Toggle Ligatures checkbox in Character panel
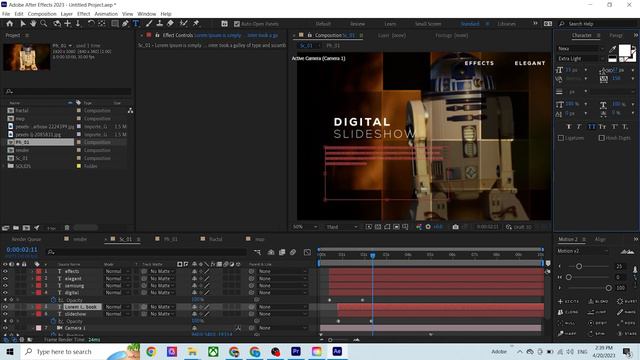 (x=561, y=138)
